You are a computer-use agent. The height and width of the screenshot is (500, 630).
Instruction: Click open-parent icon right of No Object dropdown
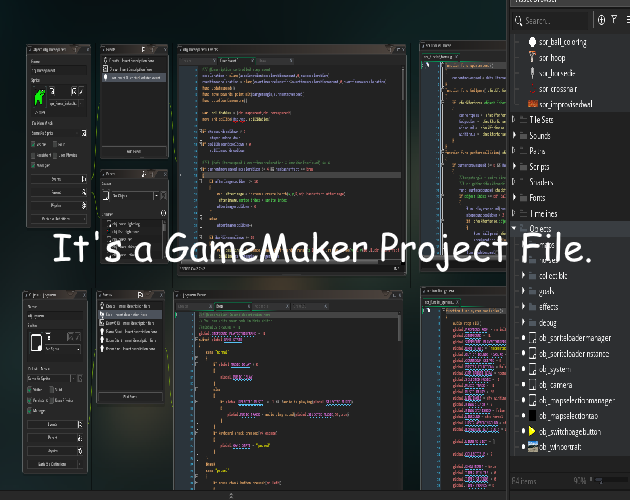coord(163,196)
